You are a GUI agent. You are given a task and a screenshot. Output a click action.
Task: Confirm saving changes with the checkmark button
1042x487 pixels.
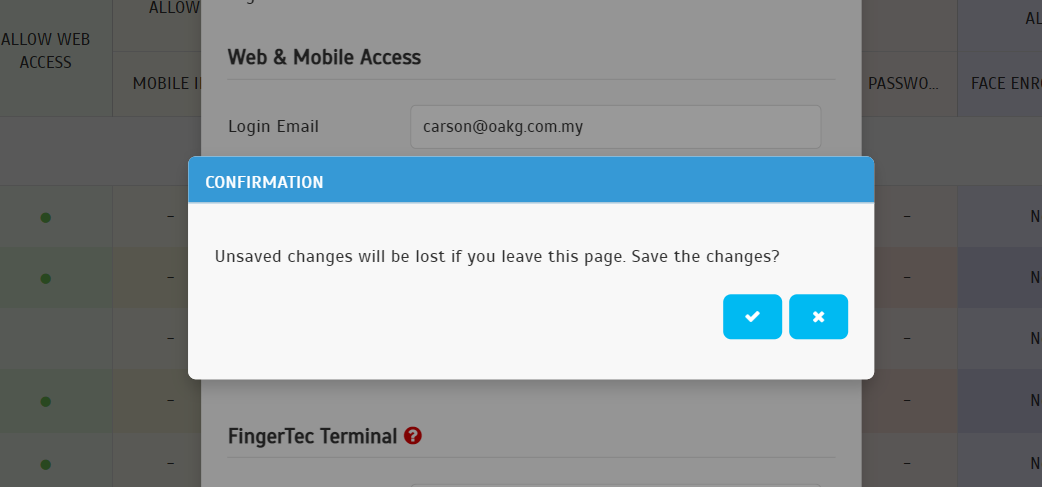752,317
